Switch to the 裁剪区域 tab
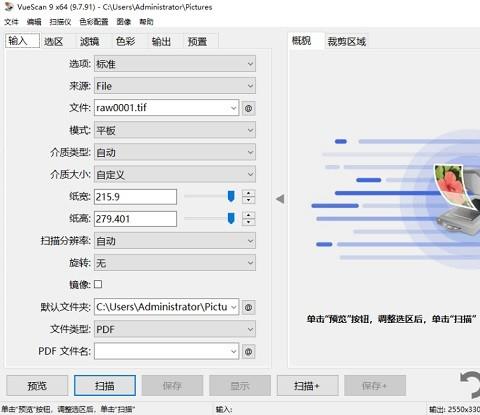This screenshot has width=480, height=415. pyautogui.click(x=347, y=41)
